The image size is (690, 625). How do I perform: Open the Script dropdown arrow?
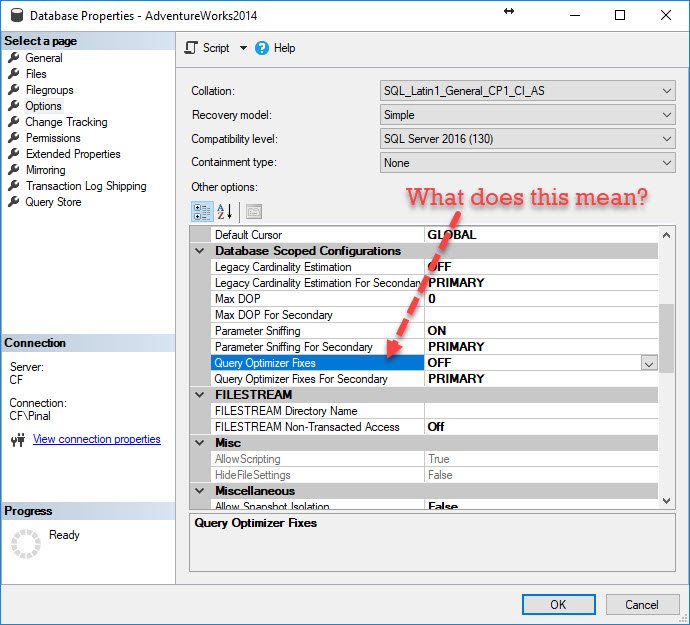tap(243, 48)
